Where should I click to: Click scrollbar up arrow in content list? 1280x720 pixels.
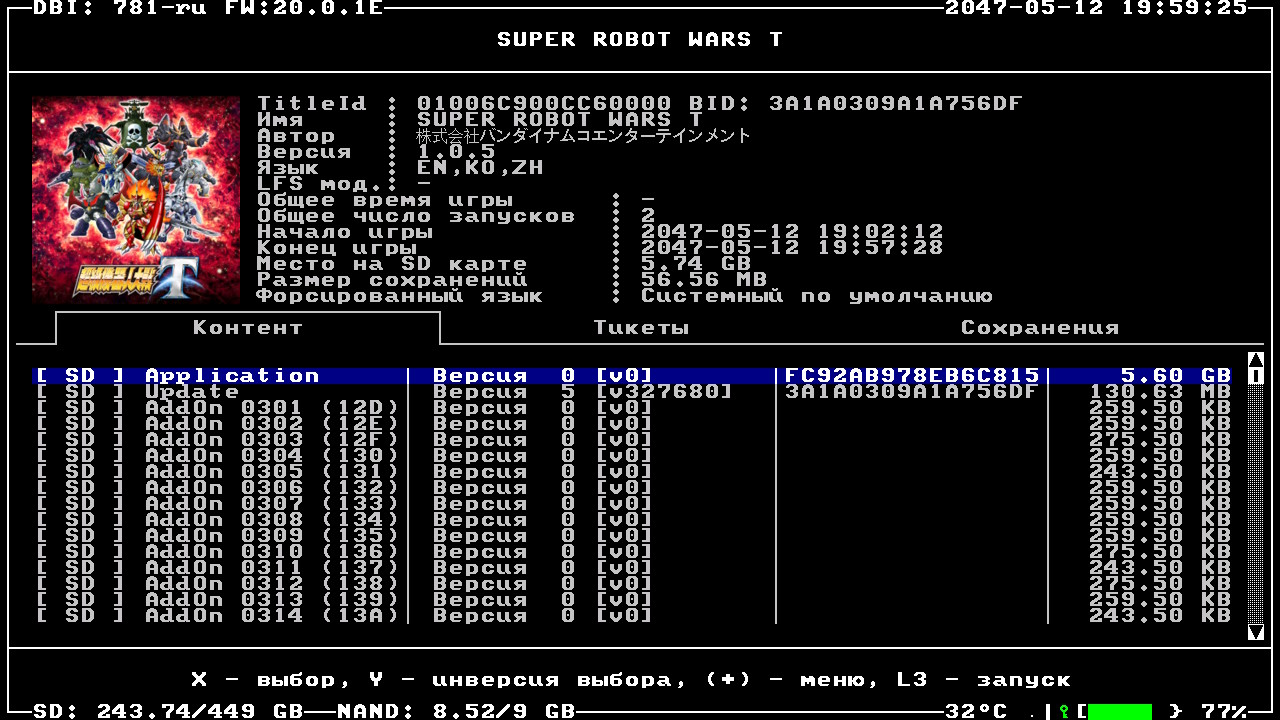(1256, 360)
